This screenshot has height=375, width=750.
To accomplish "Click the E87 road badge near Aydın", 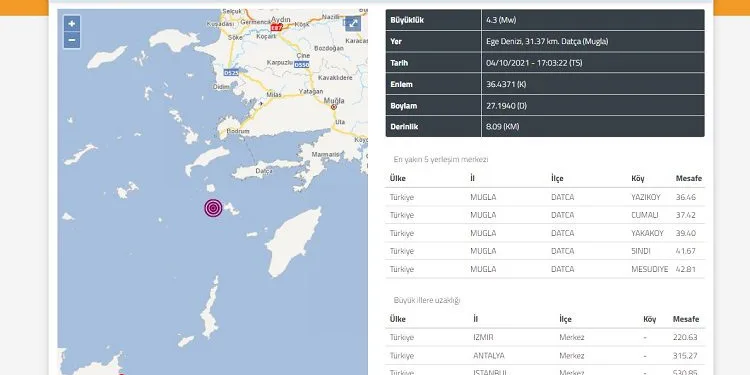I will [276, 28].
